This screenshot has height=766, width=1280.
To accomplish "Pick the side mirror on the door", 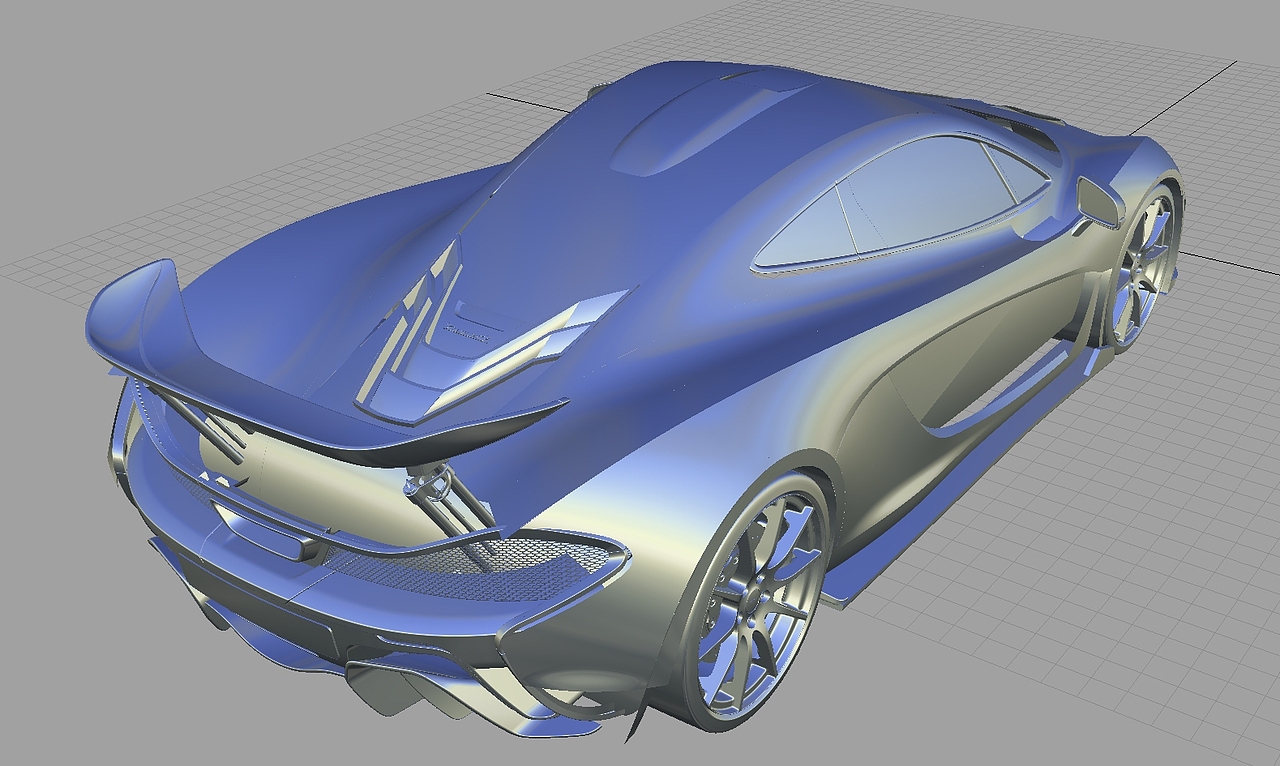I will click(x=1099, y=202).
